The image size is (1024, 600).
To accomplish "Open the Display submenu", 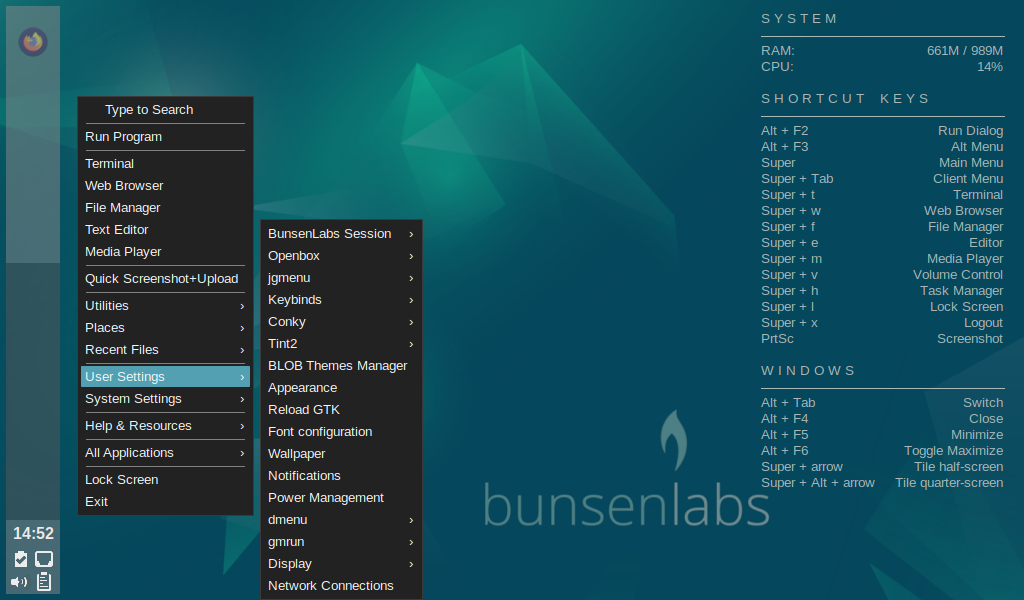I will 341,563.
